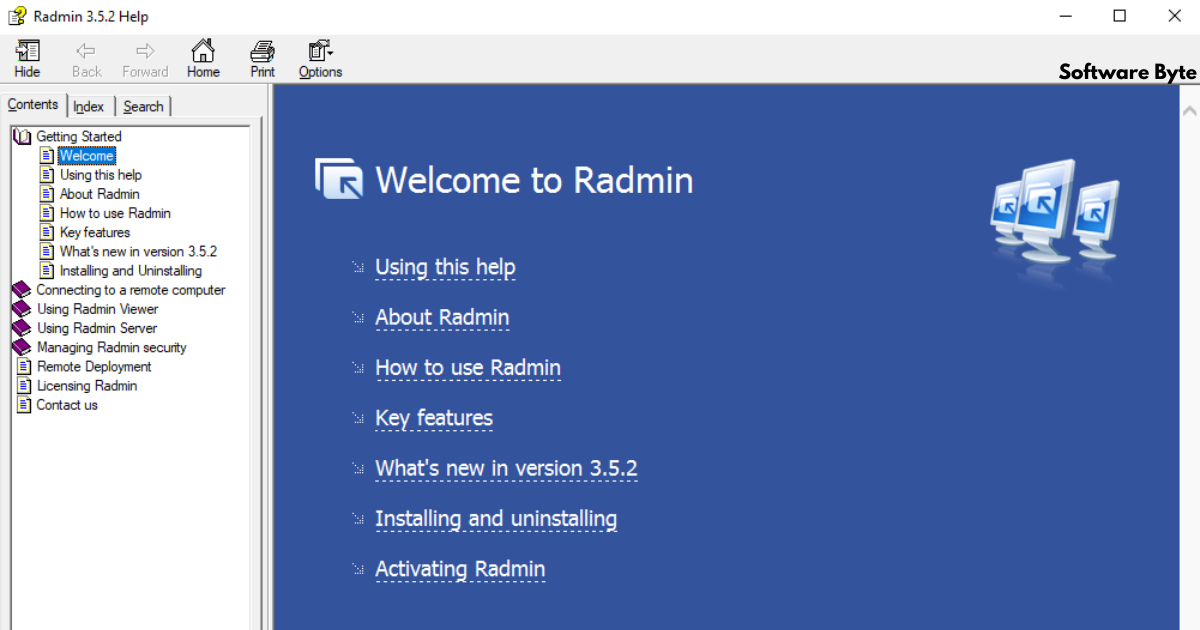Screen dimensions: 1200x630
Task: Click page icon beside Welcome
Action: coord(47,155)
